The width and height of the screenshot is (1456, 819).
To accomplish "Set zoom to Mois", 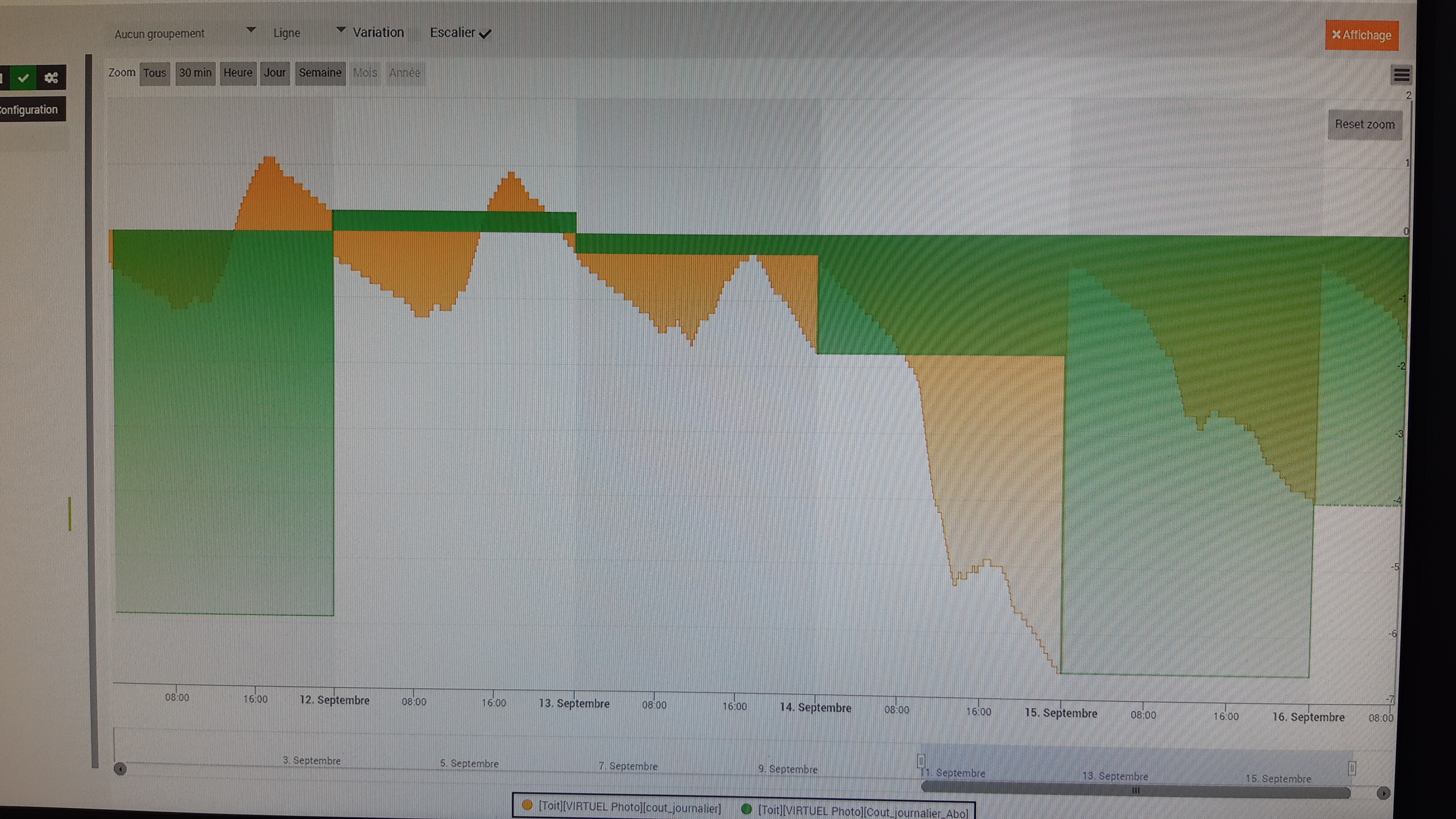I will pyautogui.click(x=364, y=73).
